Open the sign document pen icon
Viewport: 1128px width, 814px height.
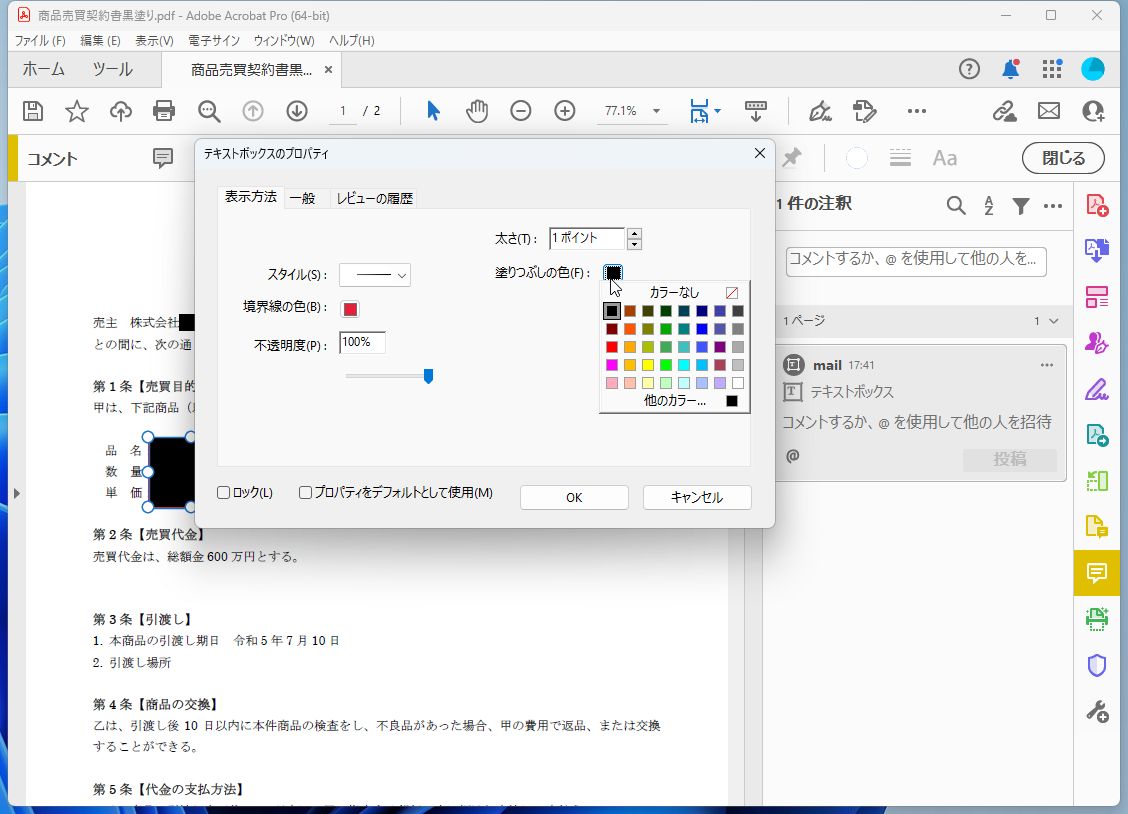(820, 111)
